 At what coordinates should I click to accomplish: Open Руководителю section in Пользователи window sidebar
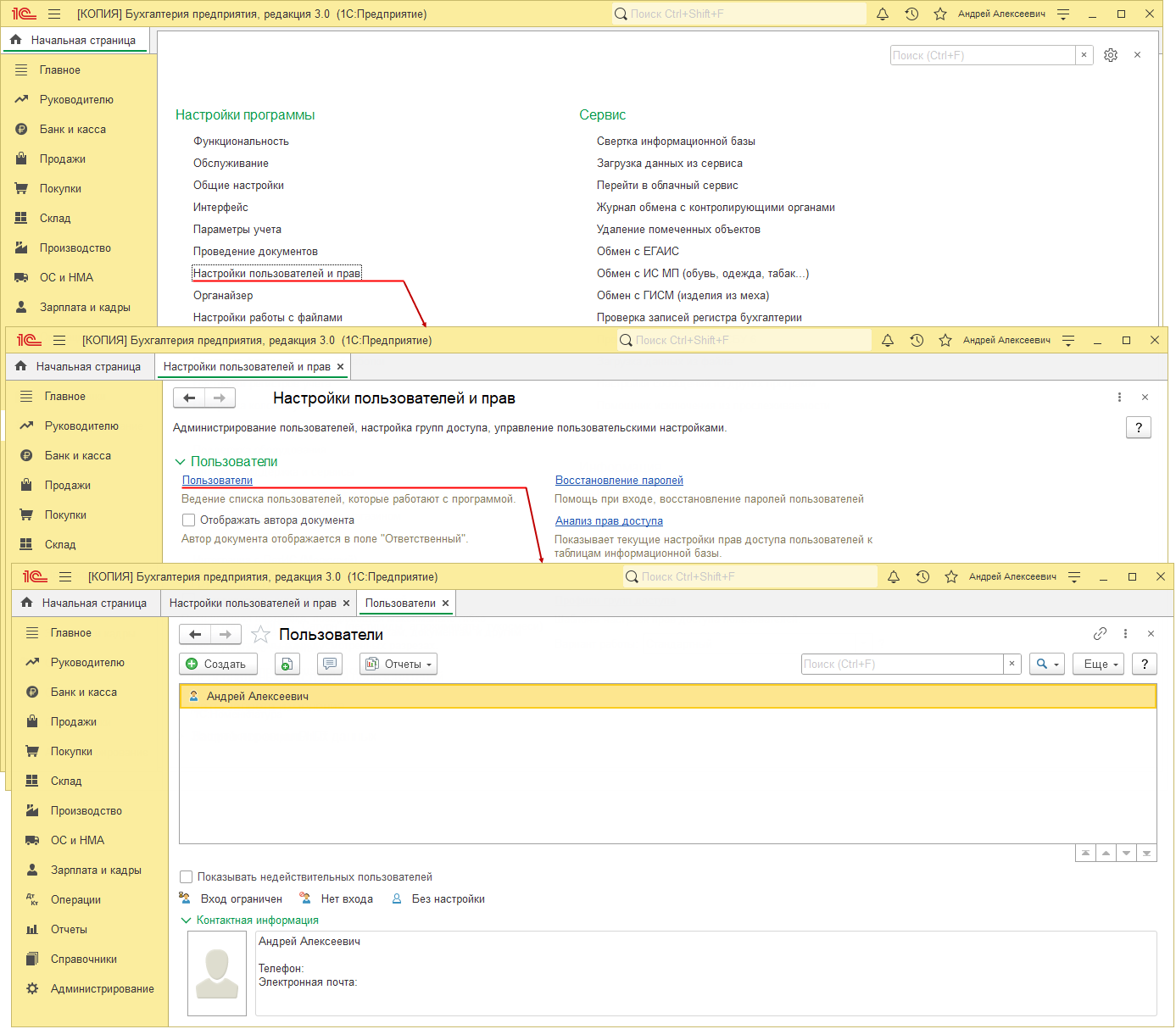[x=87, y=663]
